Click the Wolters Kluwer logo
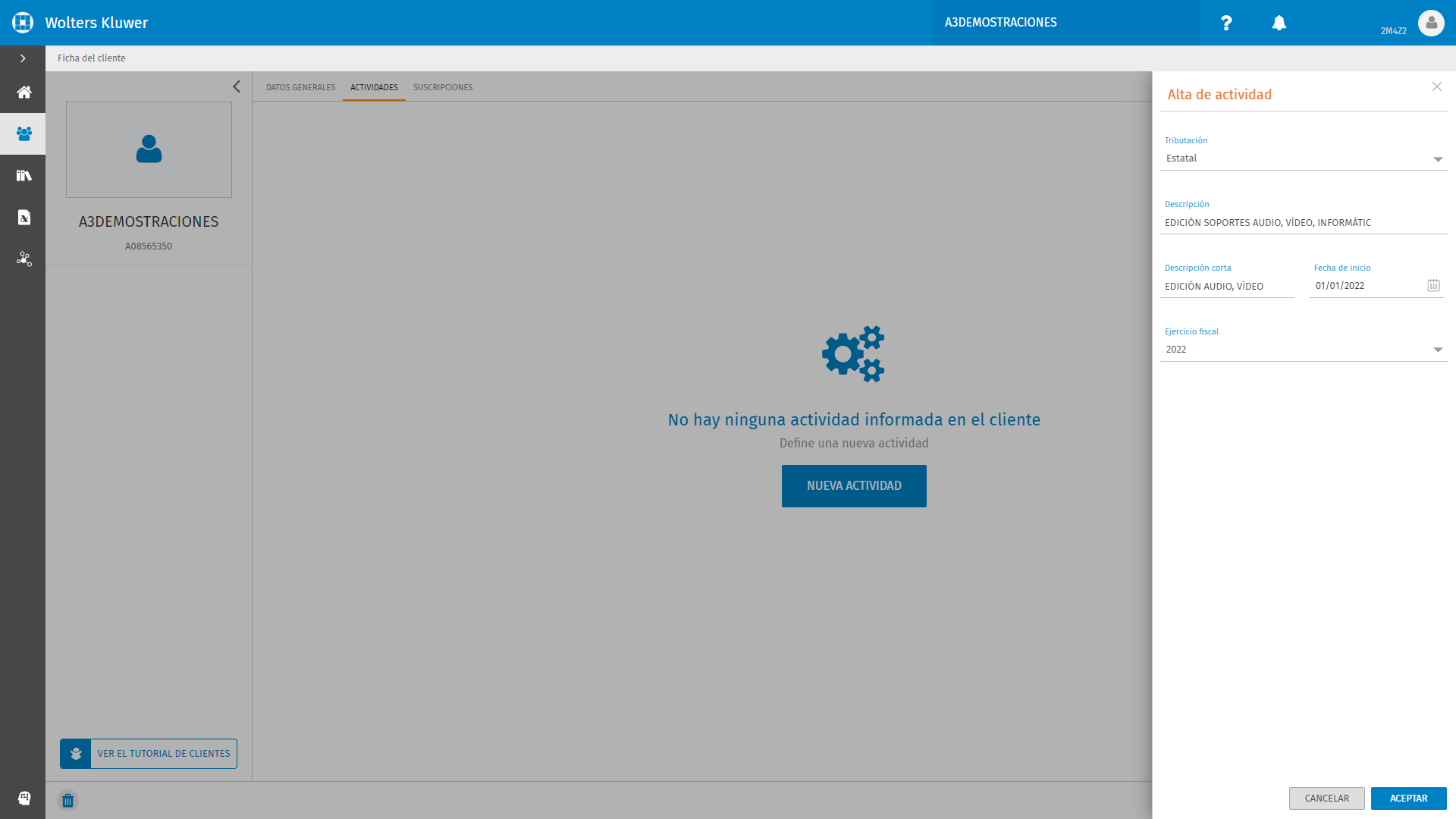This screenshot has height=819, width=1456. (23, 23)
